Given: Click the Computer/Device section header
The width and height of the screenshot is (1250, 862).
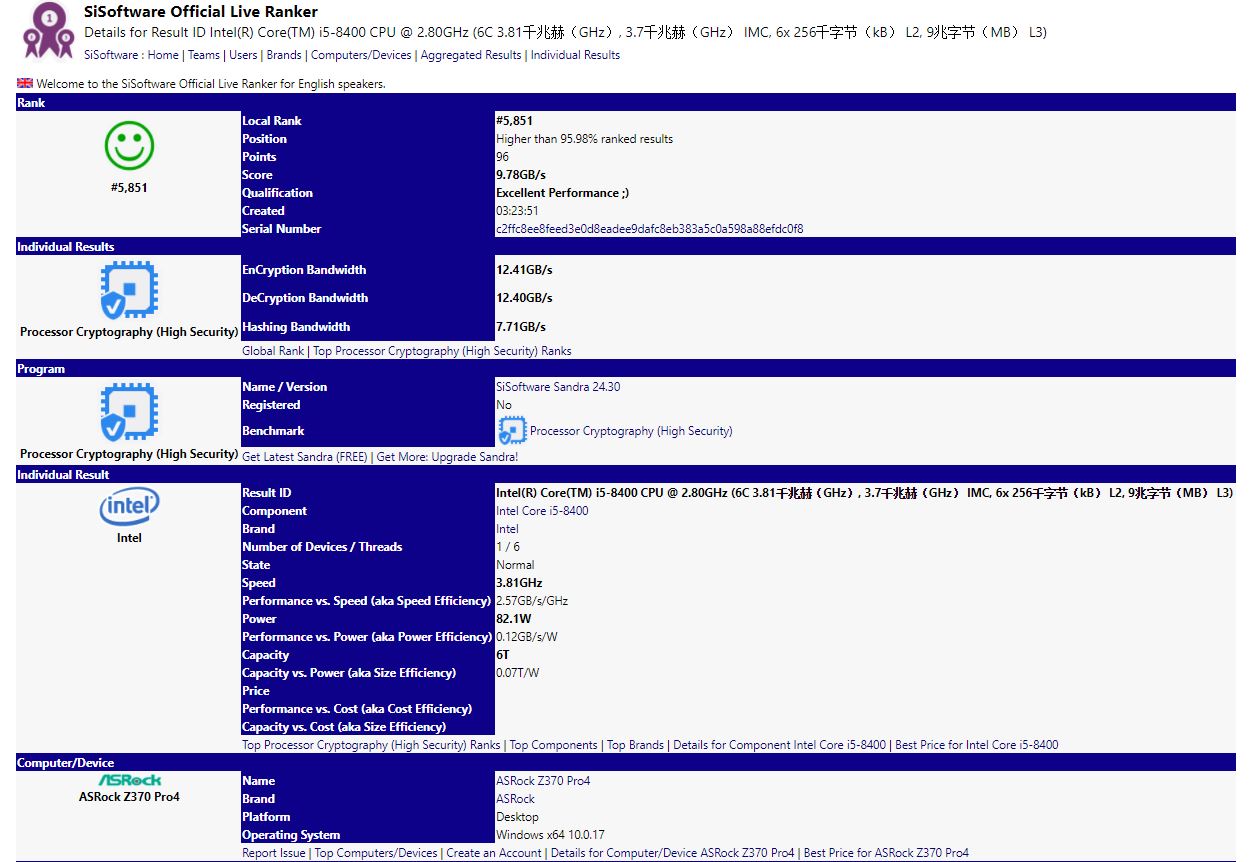Looking at the screenshot, I should click(x=626, y=763).
